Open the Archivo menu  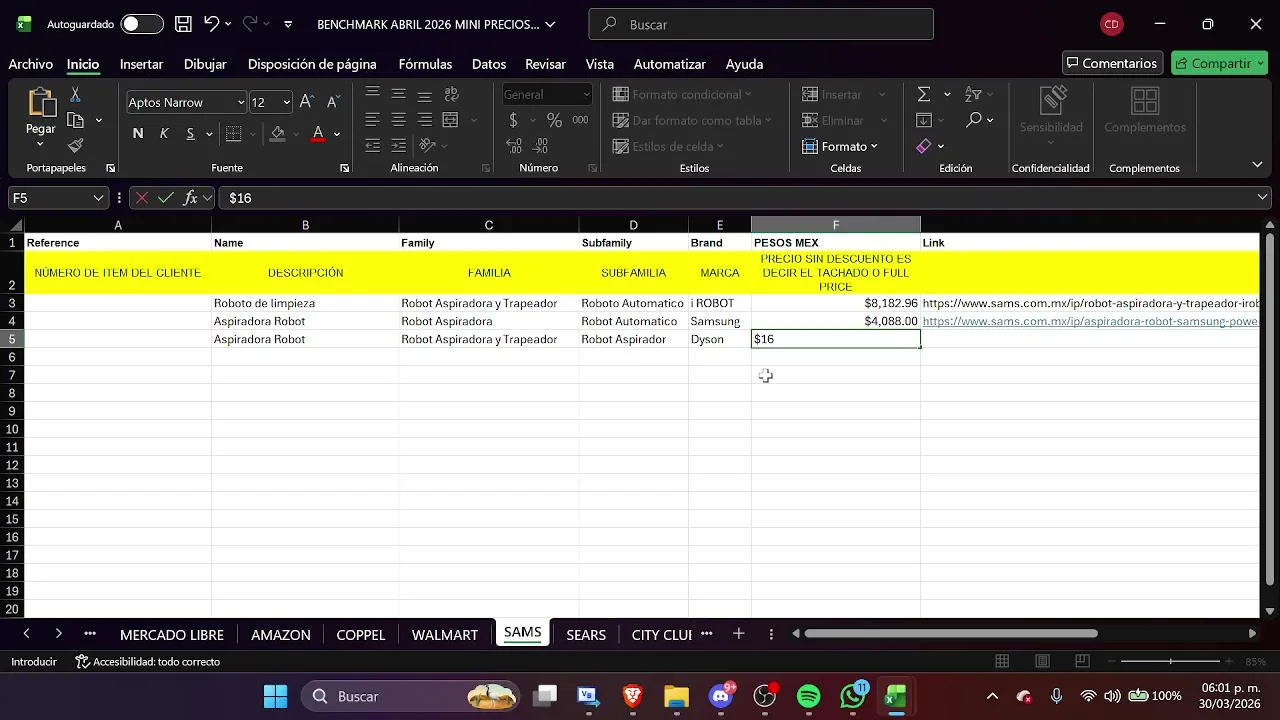[x=31, y=64]
